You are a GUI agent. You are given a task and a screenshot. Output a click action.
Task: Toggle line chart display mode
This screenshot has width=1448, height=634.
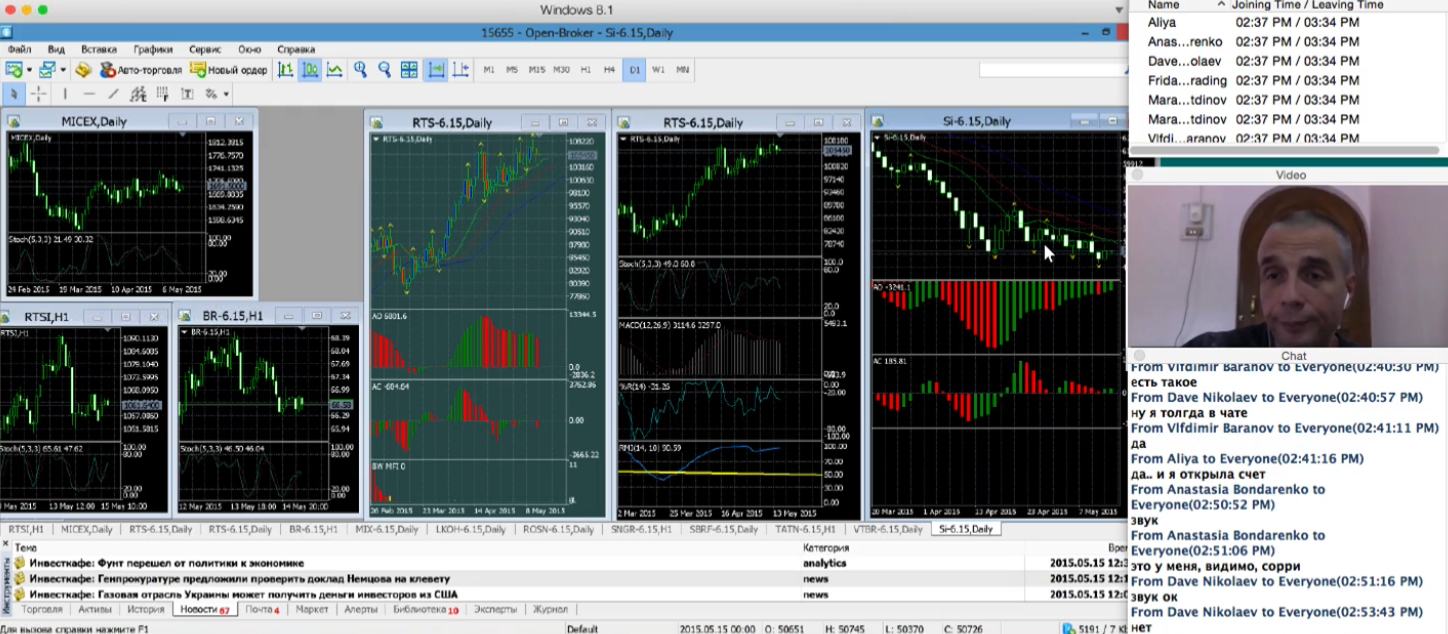point(335,70)
